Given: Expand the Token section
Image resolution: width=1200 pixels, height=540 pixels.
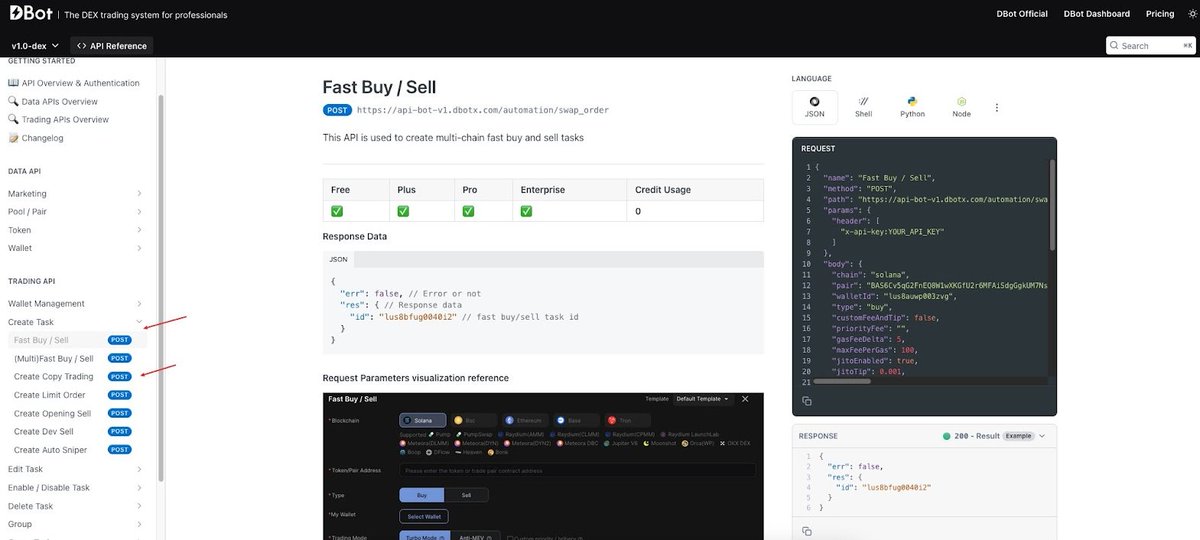Looking at the screenshot, I should (x=75, y=229).
